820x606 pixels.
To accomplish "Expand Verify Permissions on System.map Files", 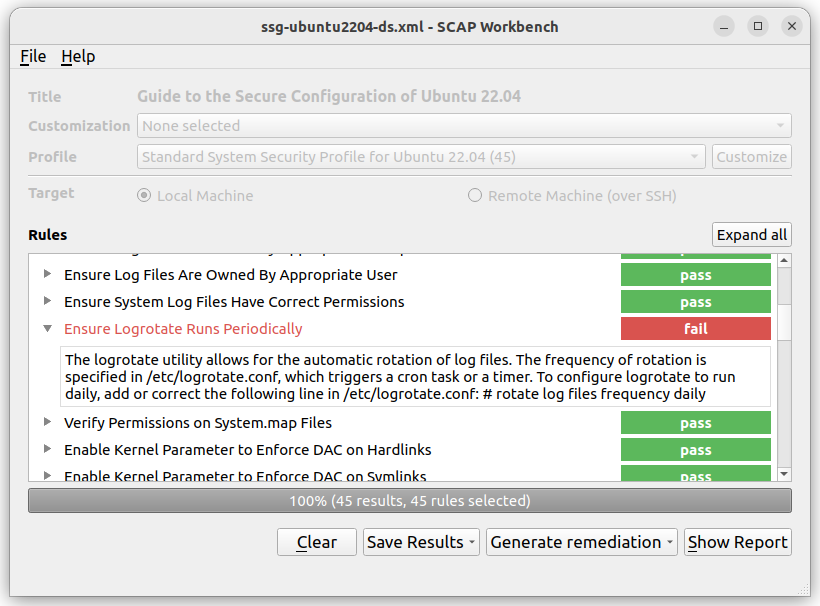I will [x=48, y=422].
